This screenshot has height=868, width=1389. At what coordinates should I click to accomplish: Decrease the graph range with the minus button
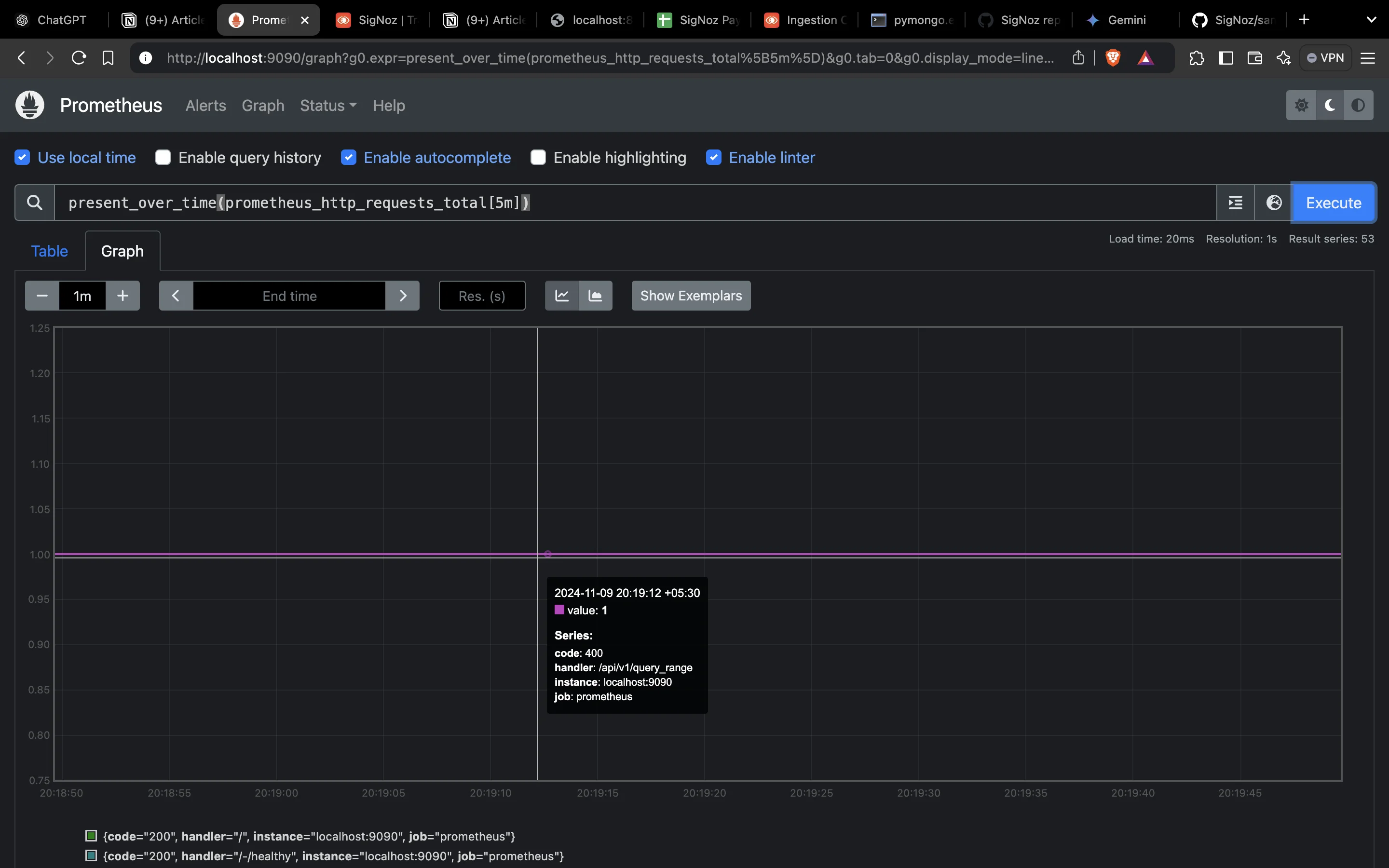pos(42,296)
